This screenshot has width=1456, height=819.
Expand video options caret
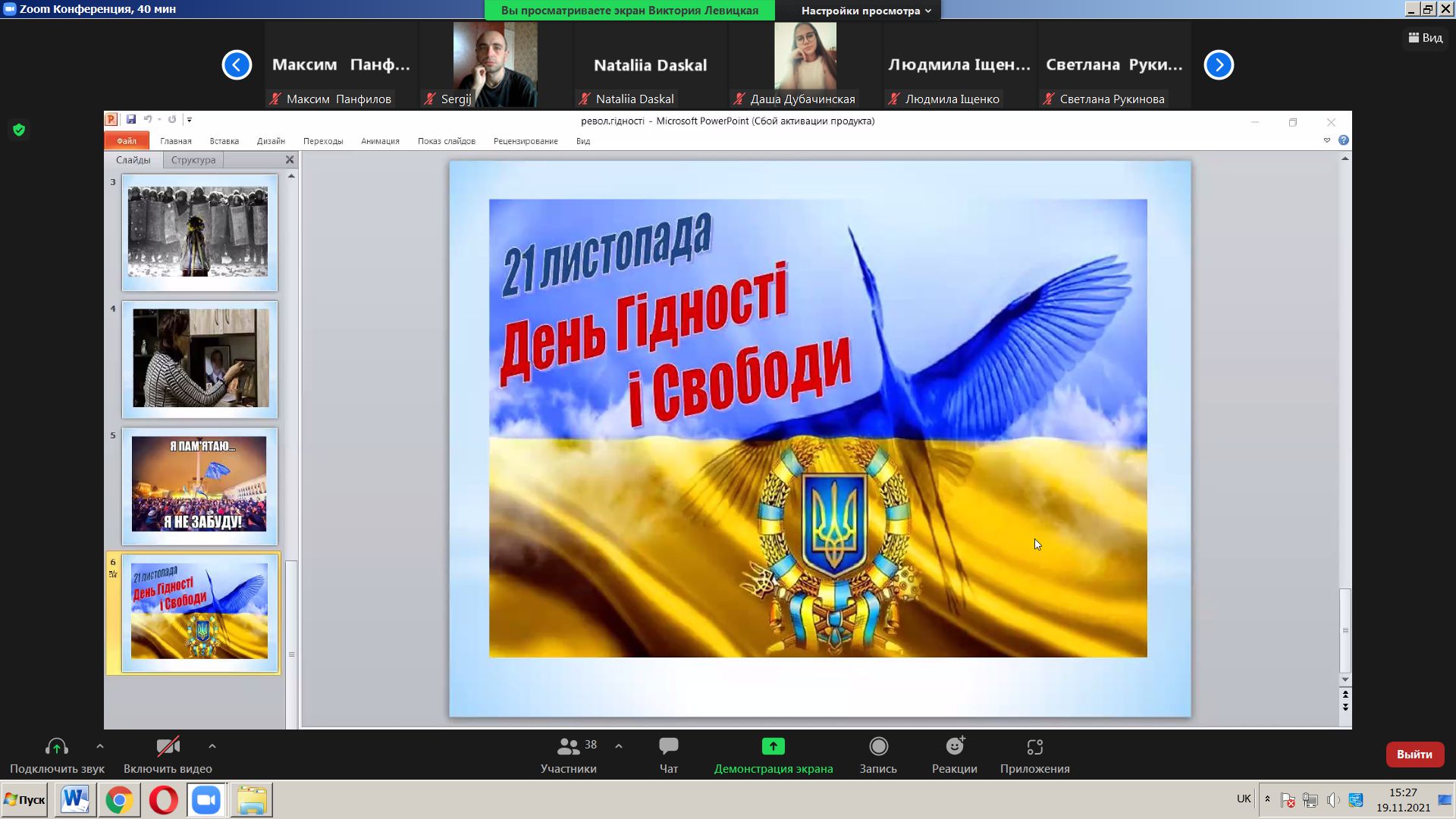point(212,746)
